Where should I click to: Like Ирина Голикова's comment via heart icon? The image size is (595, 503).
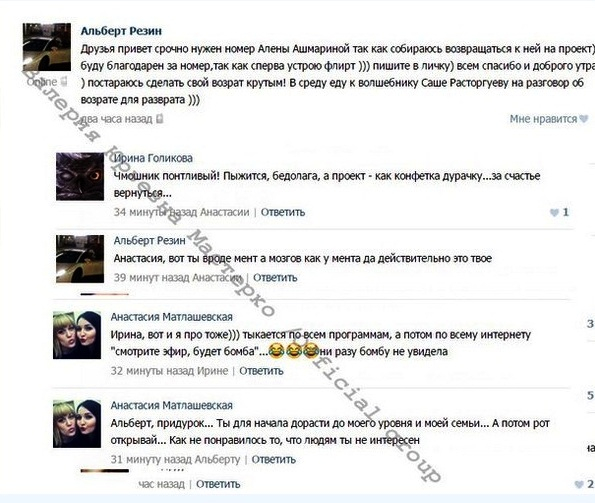point(554,212)
